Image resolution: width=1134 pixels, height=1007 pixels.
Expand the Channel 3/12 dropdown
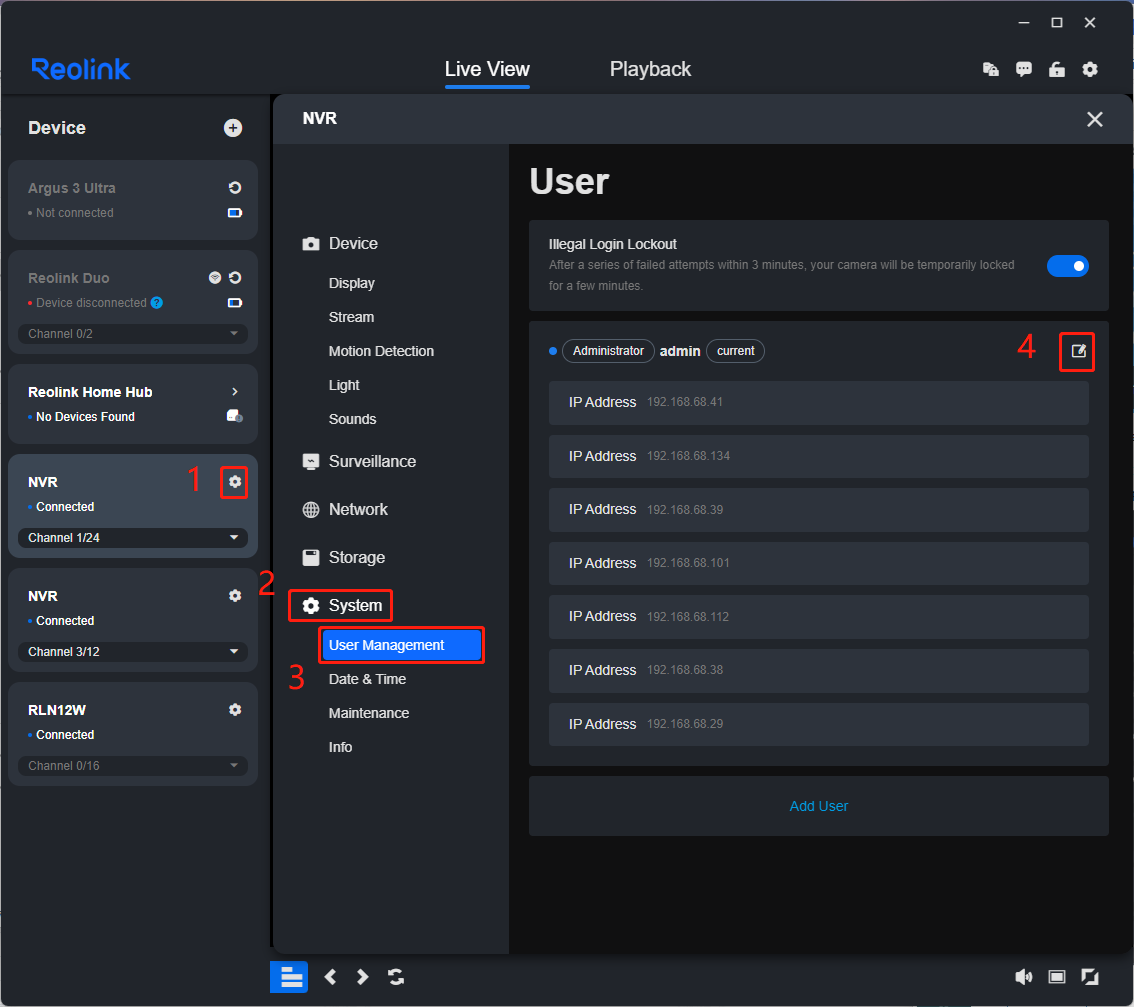click(133, 652)
